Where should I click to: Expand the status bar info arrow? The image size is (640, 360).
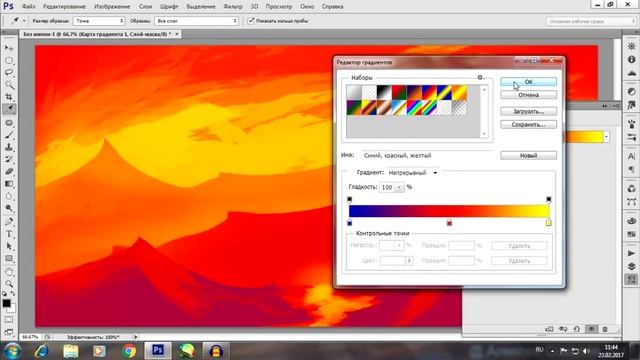point(136,337)
